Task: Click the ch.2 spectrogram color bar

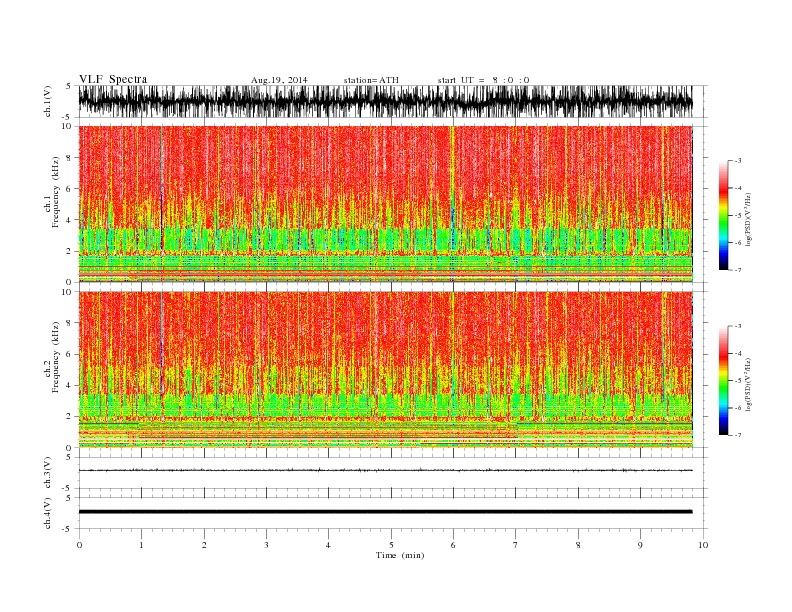Action: pyautogui.click(x=723, y=380)
